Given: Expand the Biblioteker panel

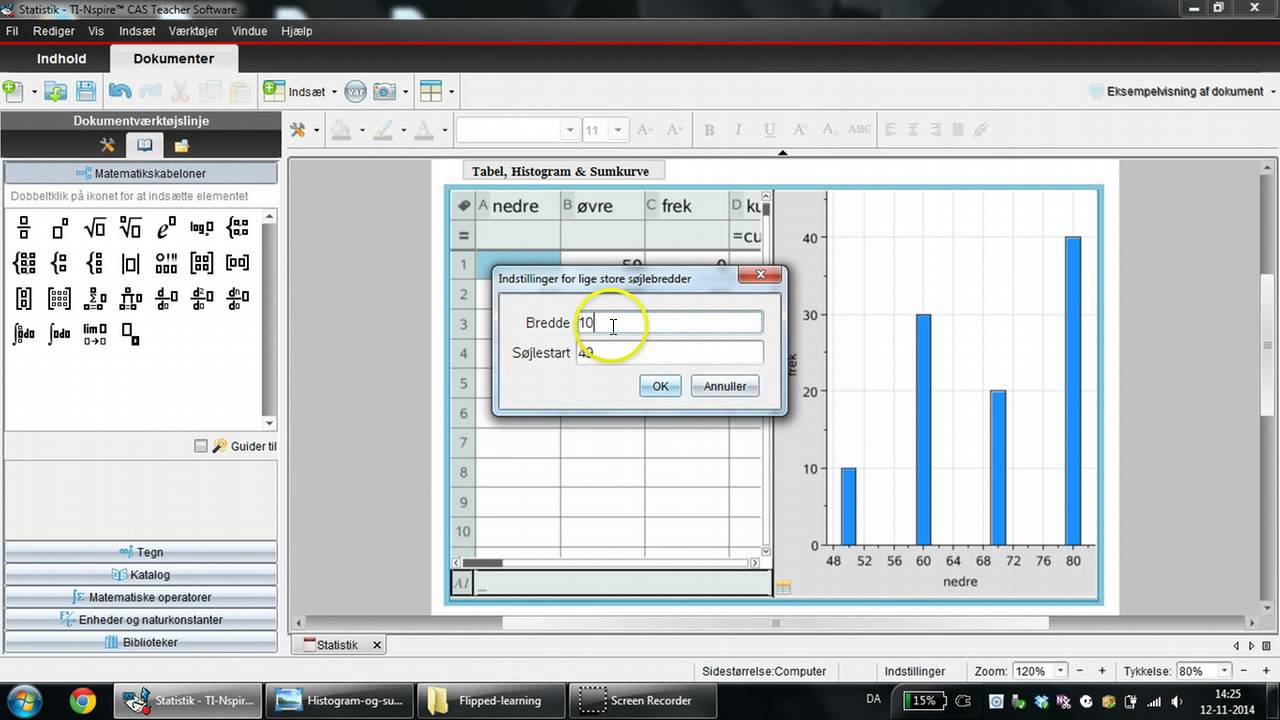Looking at the screenshot, I should [x=141, y=642].
